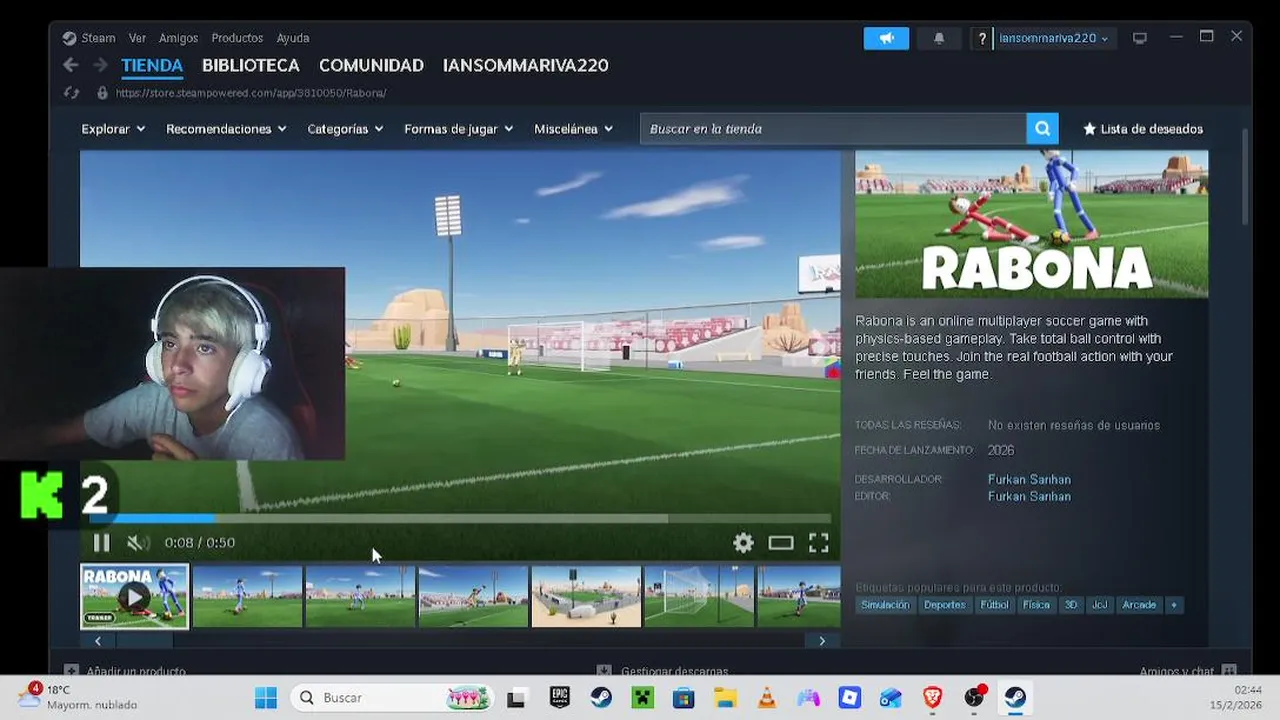This screenshot has height=720, width=1280.
Task: Open Epic Games Launcher from taskbar
Action: click(558, 698)
